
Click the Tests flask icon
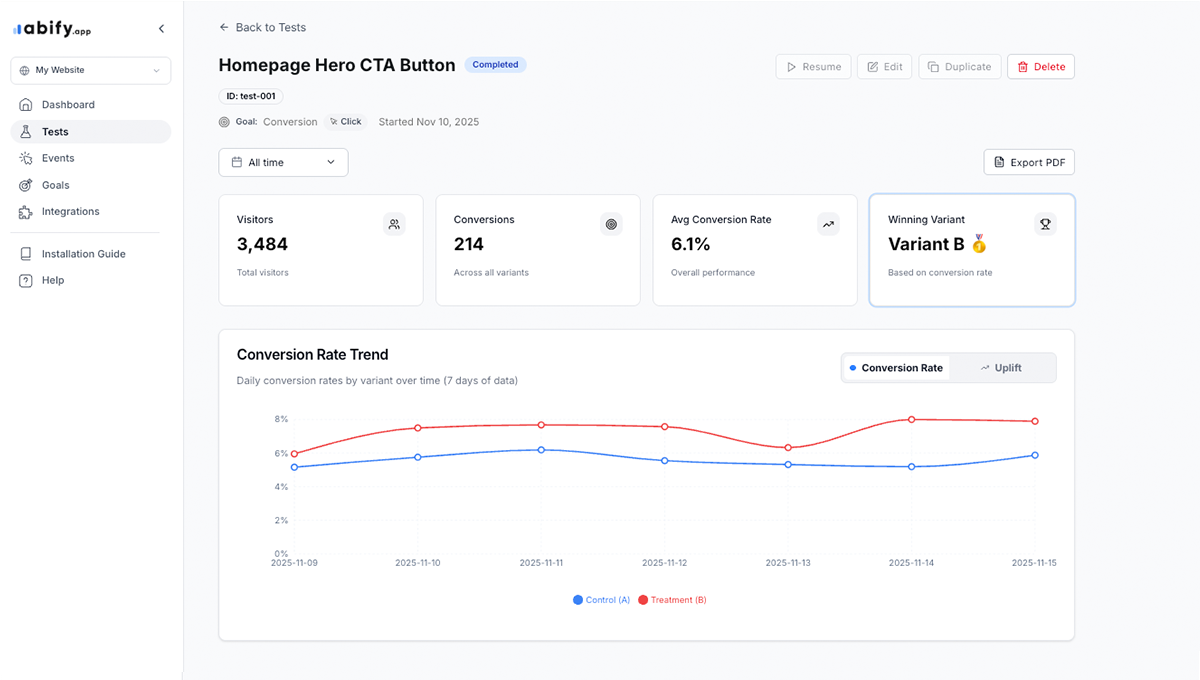tap(26, 131)
